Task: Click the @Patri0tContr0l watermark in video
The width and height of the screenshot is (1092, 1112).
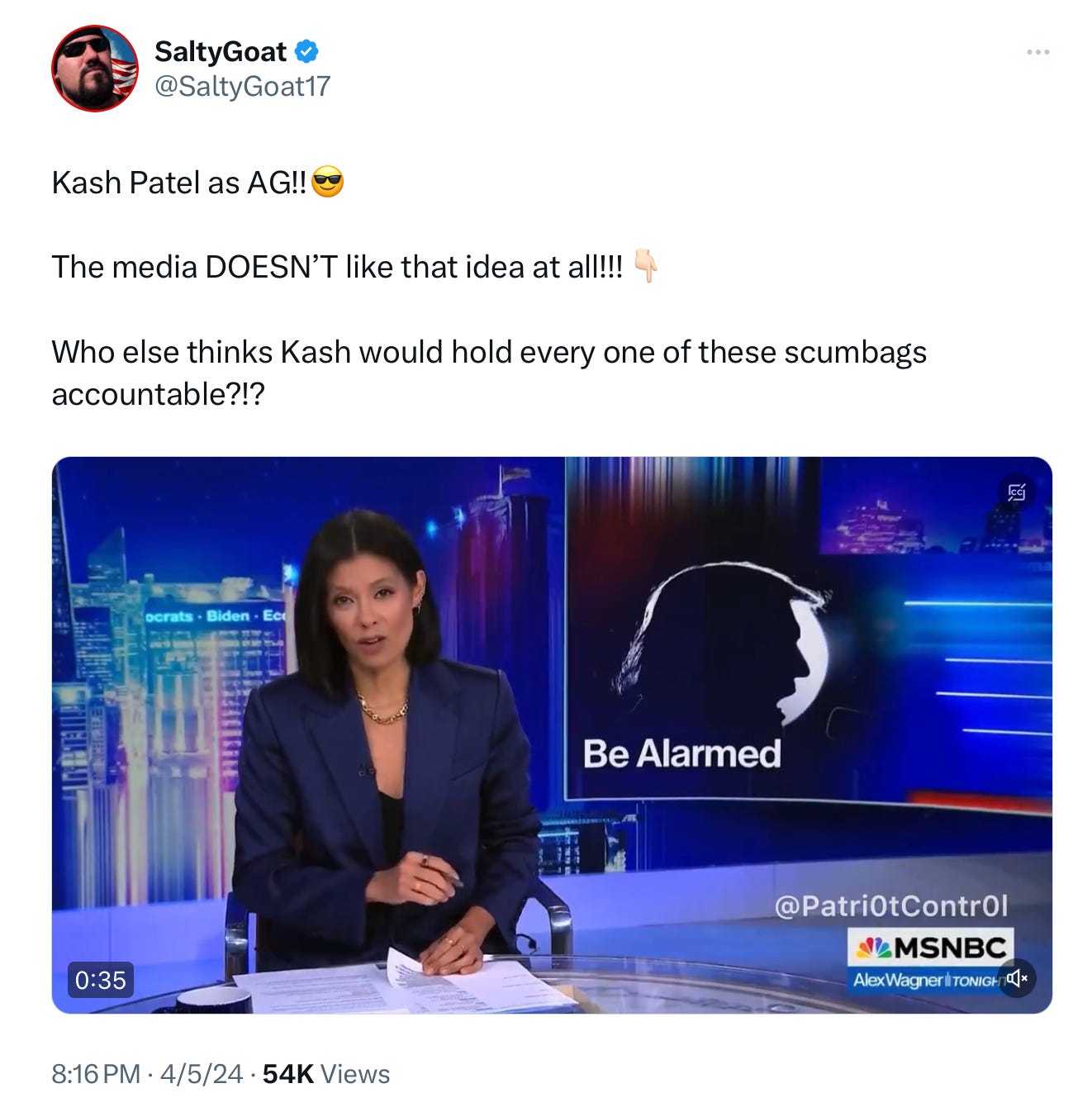Action: (891, 905)
